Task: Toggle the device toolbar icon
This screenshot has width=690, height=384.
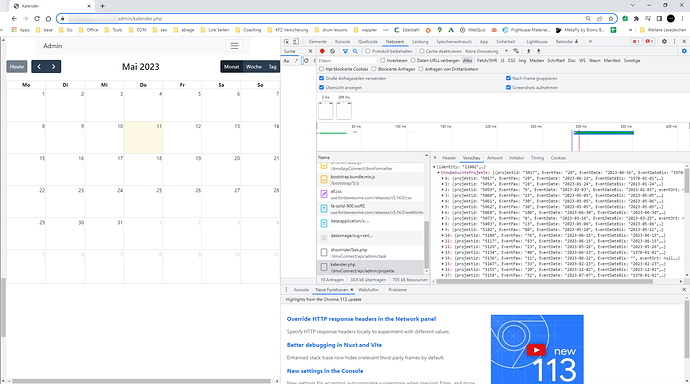Action: pyautogui.click(x=296, y=41)
